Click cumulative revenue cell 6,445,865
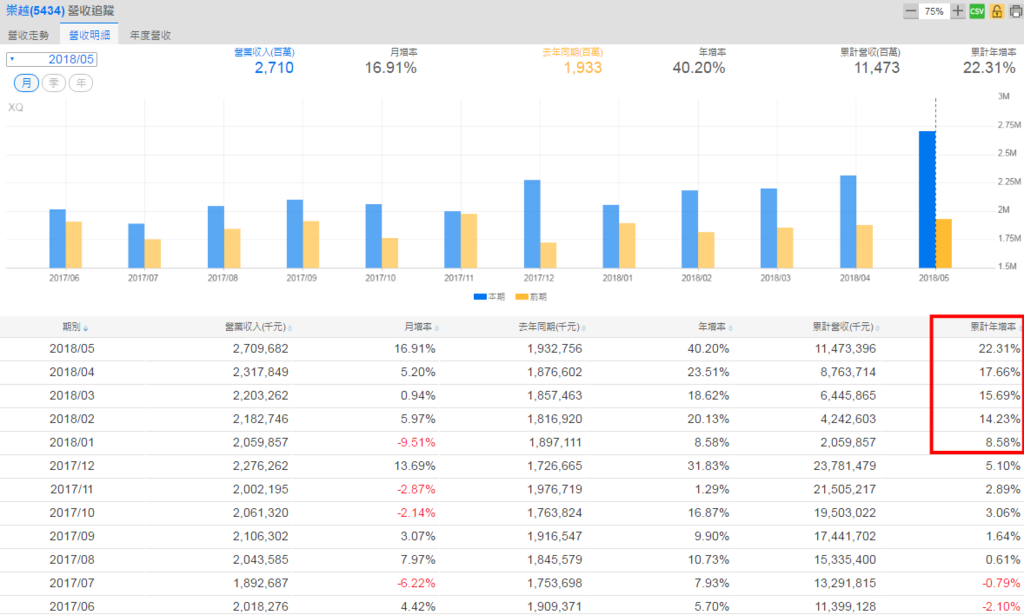Viewport: 1024px width, 615px height. (x=848, y=396)
